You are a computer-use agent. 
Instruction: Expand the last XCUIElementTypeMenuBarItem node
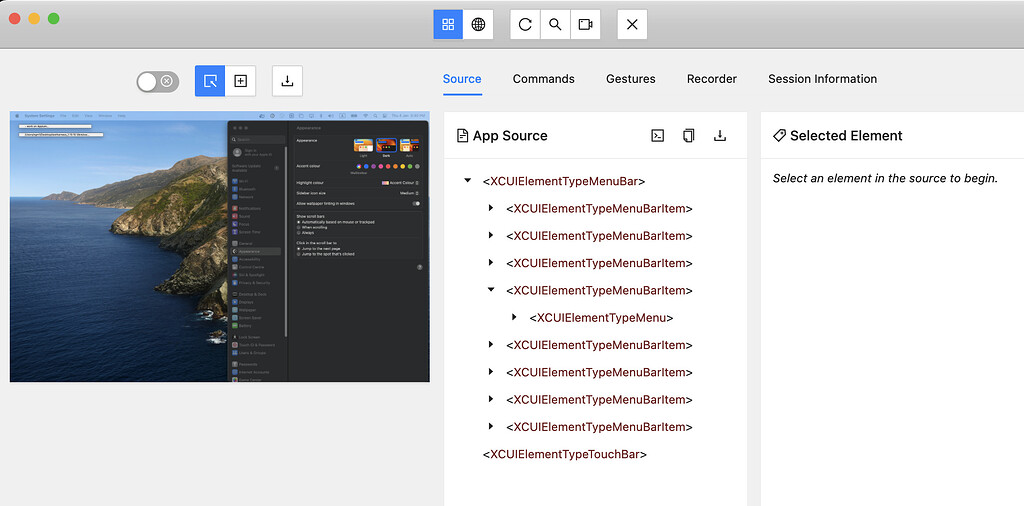click(490, 426)
